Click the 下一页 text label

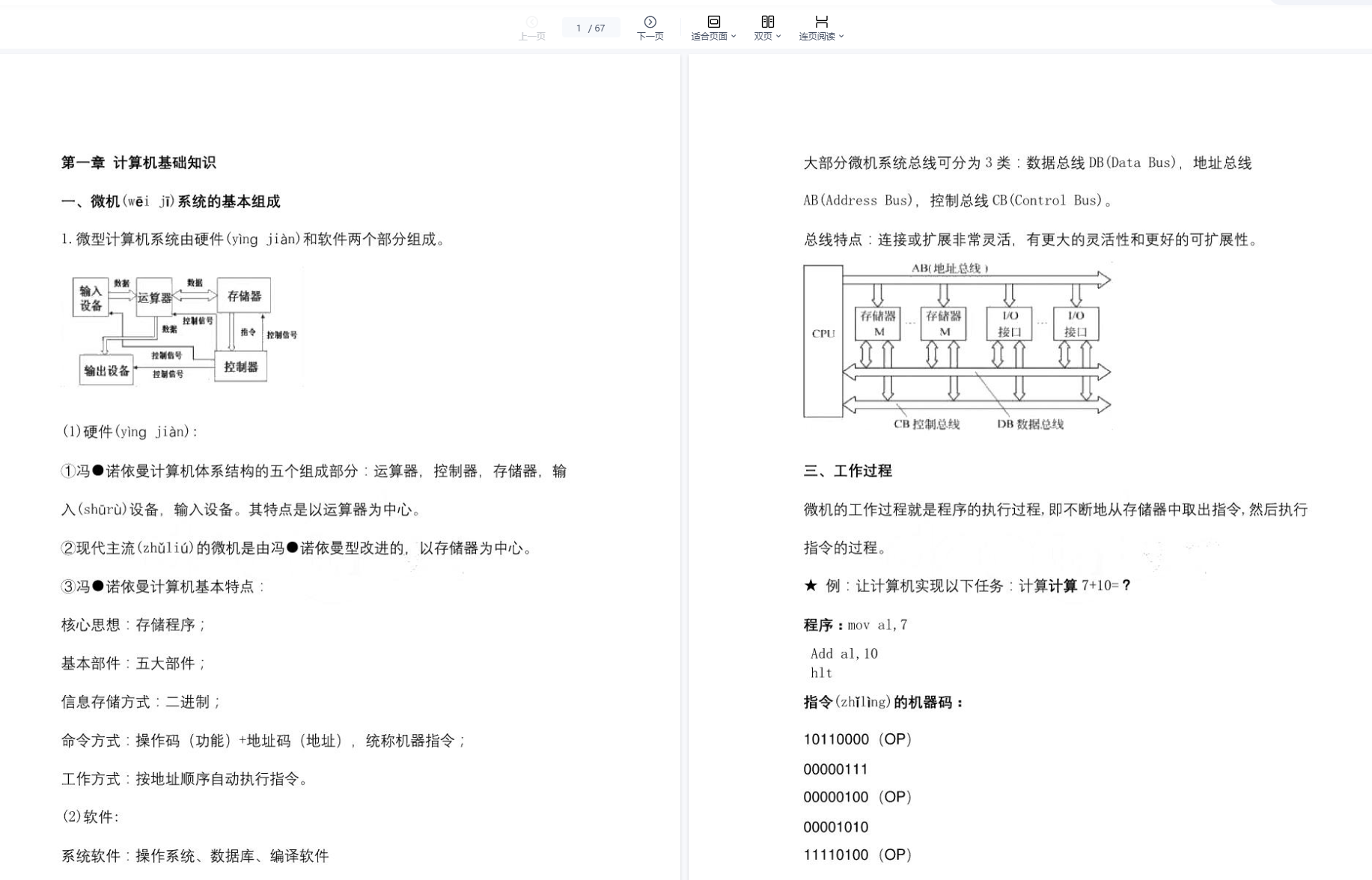coord(650,37)
